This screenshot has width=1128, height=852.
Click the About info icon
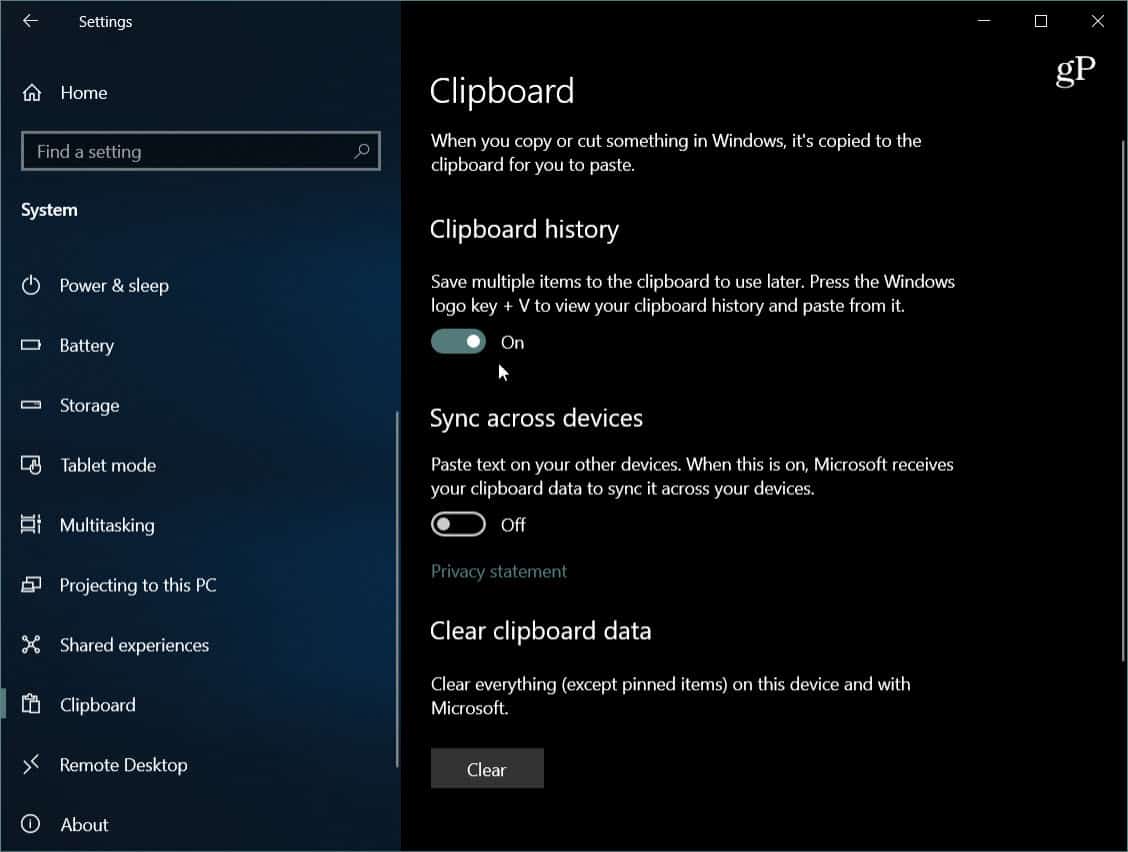point(31,824)
